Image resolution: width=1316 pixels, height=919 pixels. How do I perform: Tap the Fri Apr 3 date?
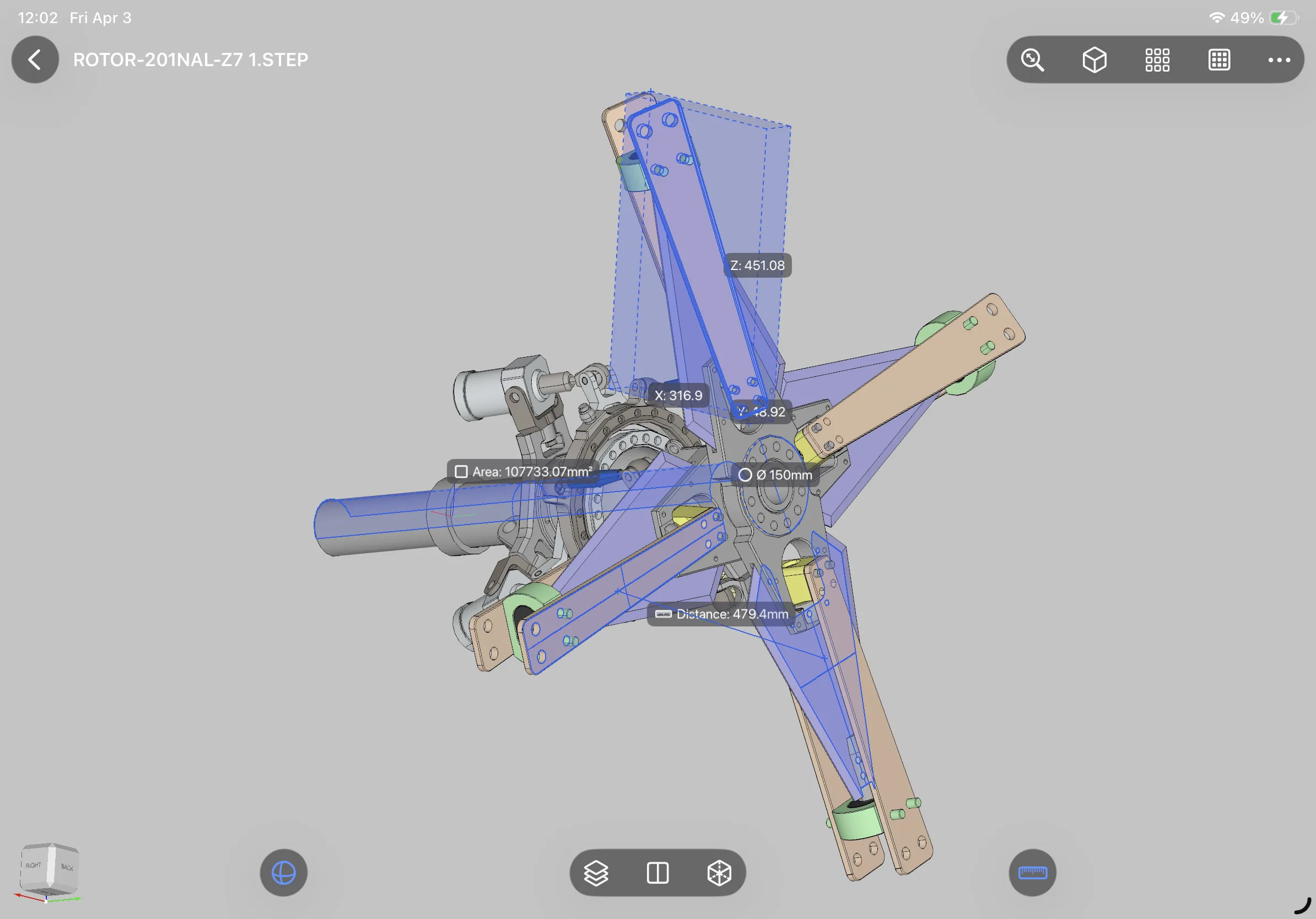[x=100, y=18]
